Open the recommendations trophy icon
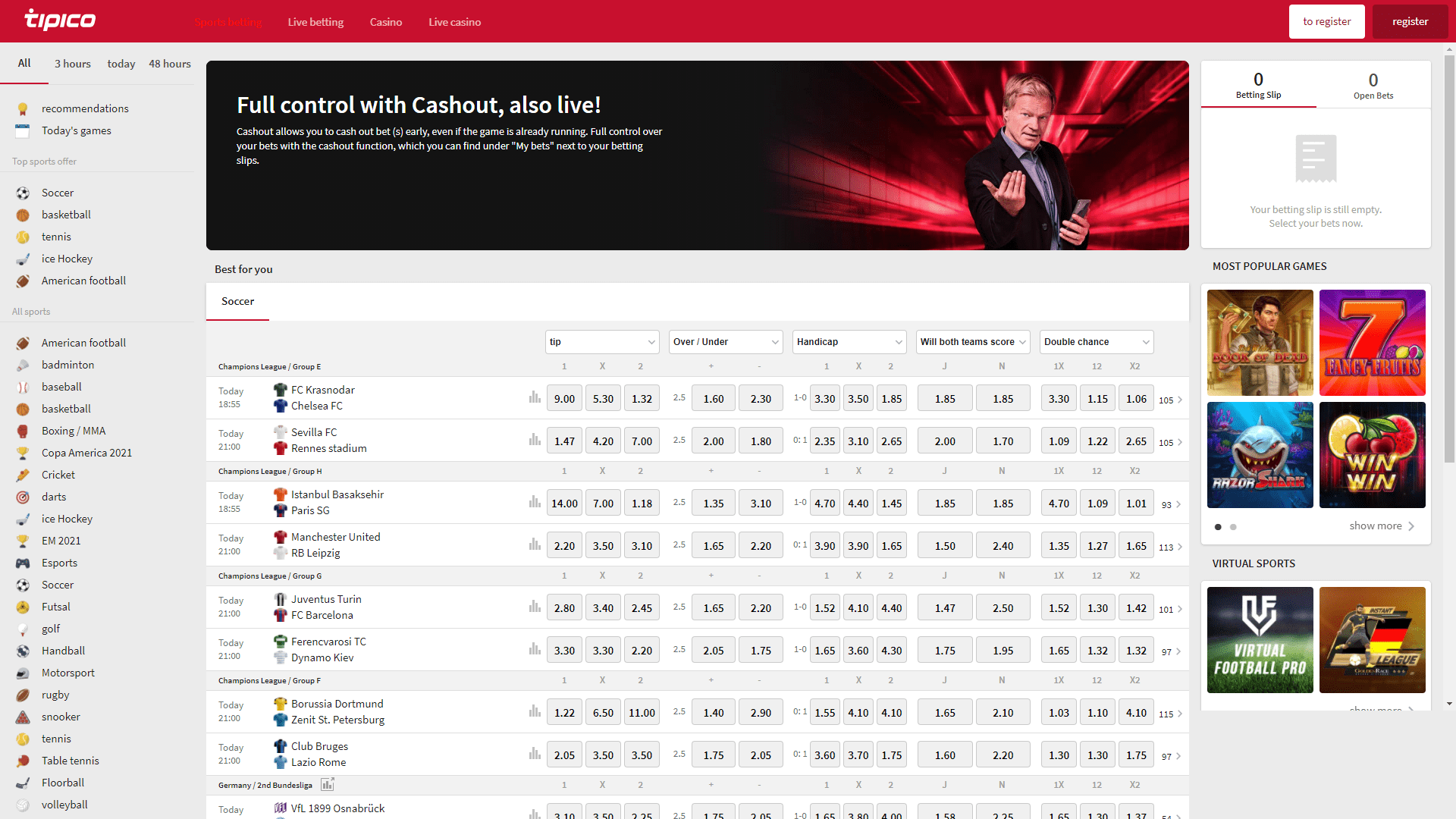The height and width of the screenshot is (819, 1456). (23, 108)
